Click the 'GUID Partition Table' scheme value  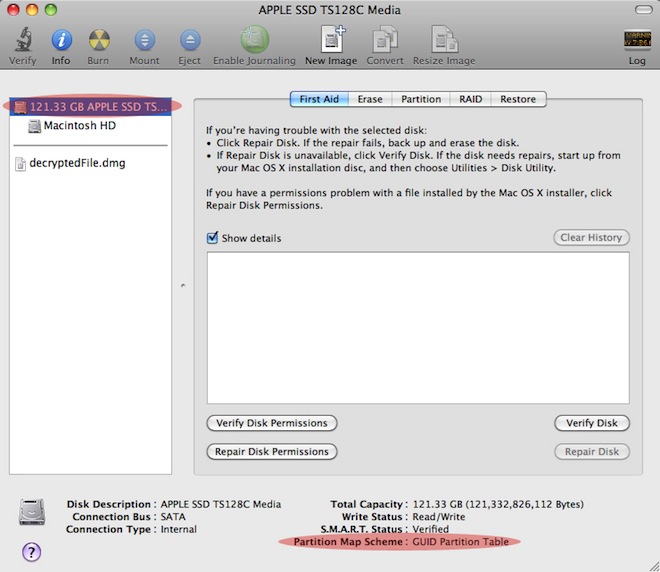[x=460, y=542]
